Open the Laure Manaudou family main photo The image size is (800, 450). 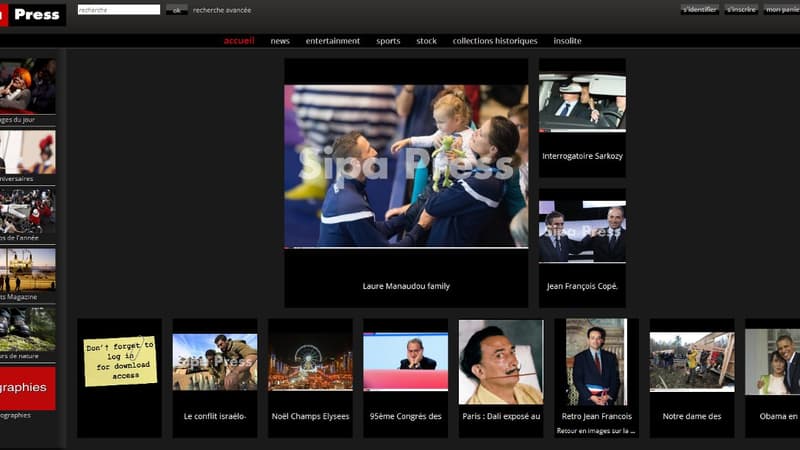click(x=406, y=166)
